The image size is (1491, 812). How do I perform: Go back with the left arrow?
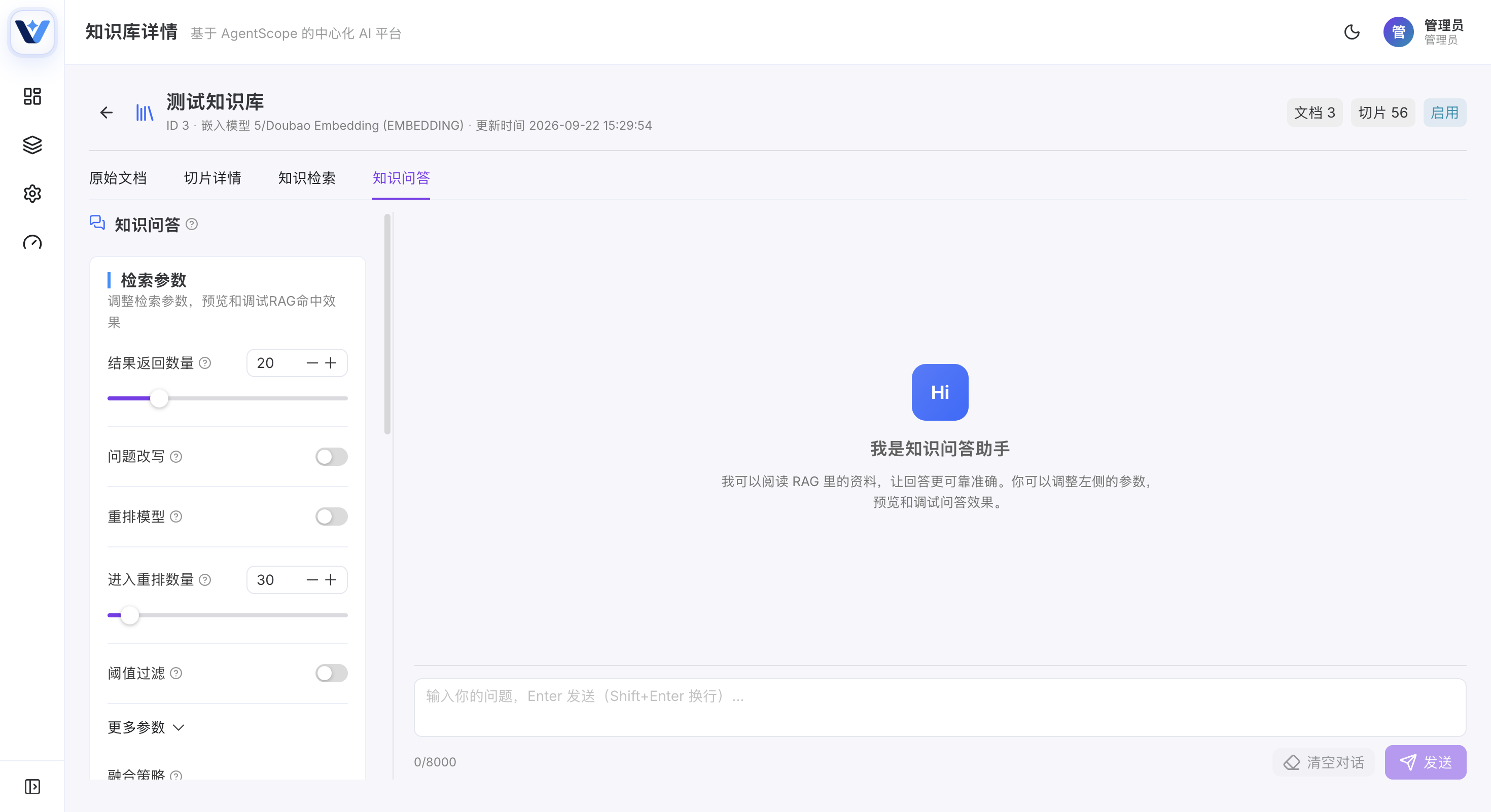(x=106, y=112)
